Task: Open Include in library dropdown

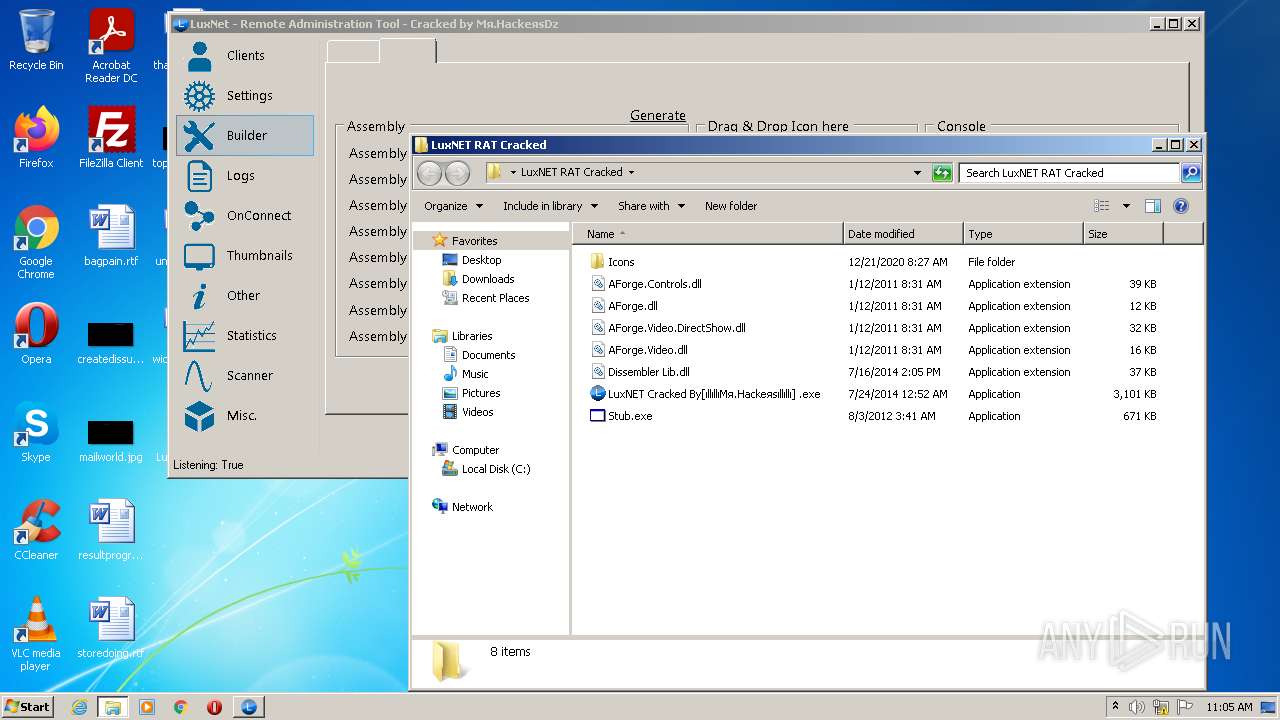Action: tap(550, 206)
